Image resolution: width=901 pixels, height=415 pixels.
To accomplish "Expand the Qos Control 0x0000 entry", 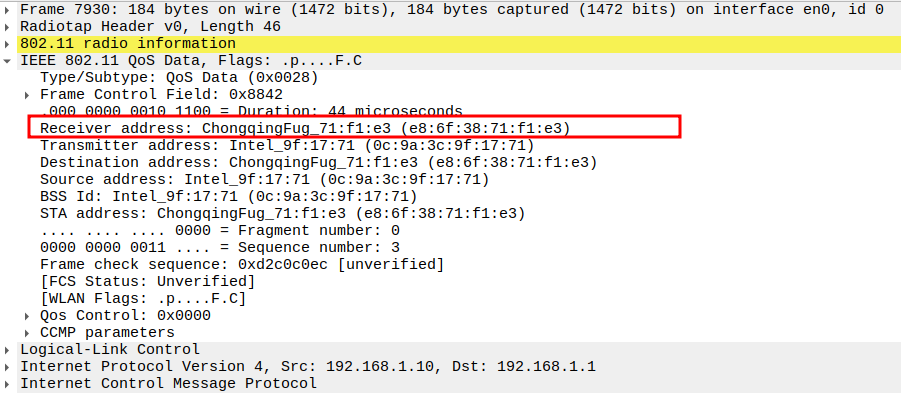I will click(29, 315).
